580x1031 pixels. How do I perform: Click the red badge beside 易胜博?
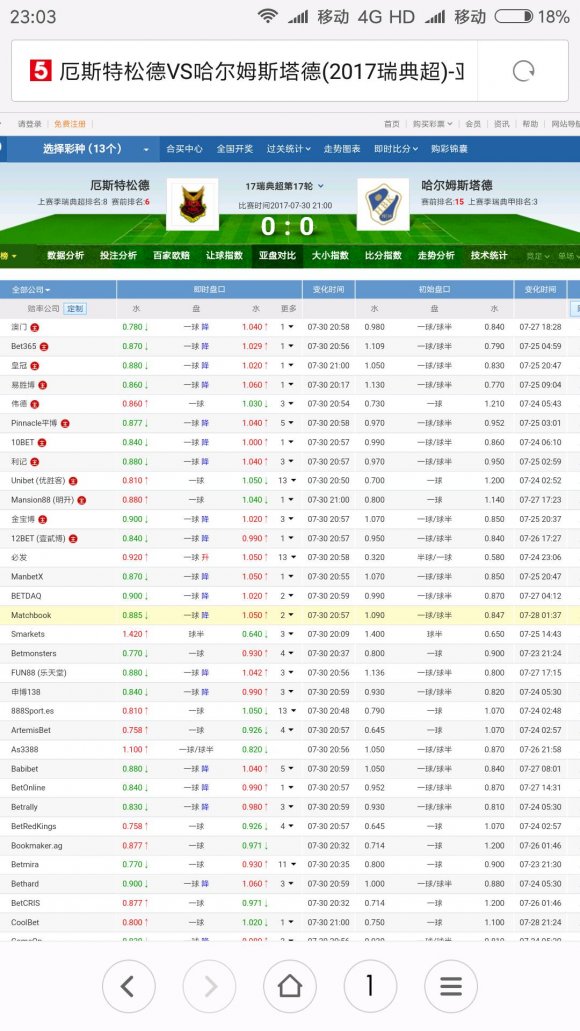(x=43, y=385)
